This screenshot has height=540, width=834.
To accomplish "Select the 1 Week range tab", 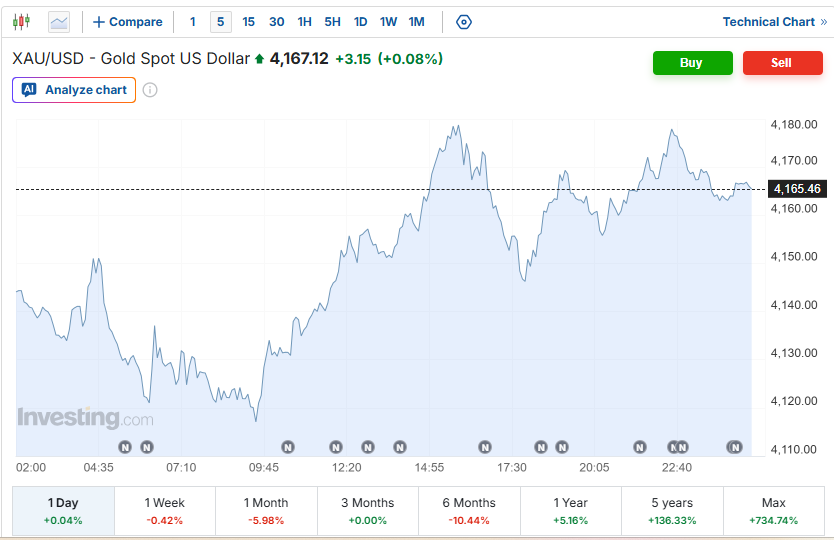I will [165, 511].
